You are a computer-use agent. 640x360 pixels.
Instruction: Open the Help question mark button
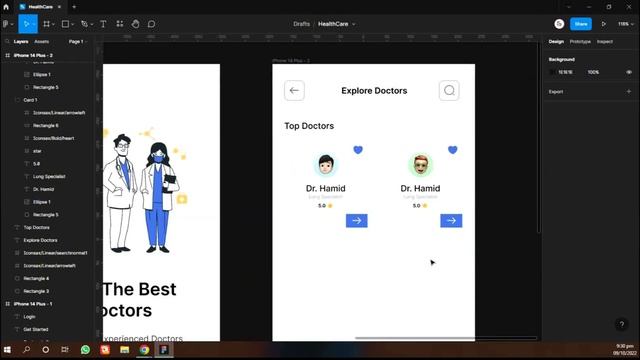[622, 324]
